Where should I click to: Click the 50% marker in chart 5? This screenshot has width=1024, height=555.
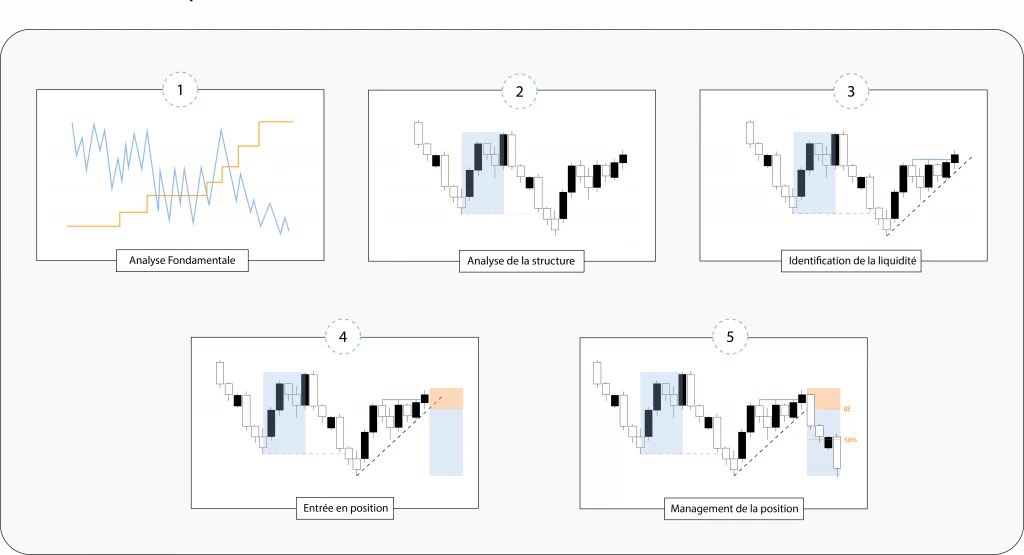(850, 439)
